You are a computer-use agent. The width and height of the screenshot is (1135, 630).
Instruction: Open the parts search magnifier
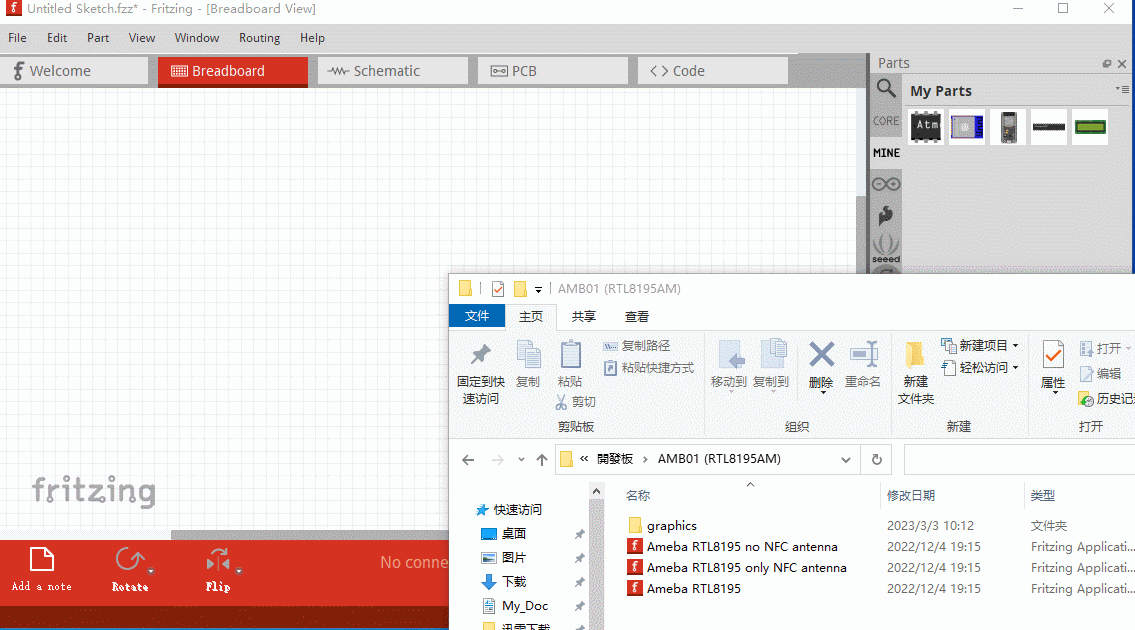coord(886,89)
